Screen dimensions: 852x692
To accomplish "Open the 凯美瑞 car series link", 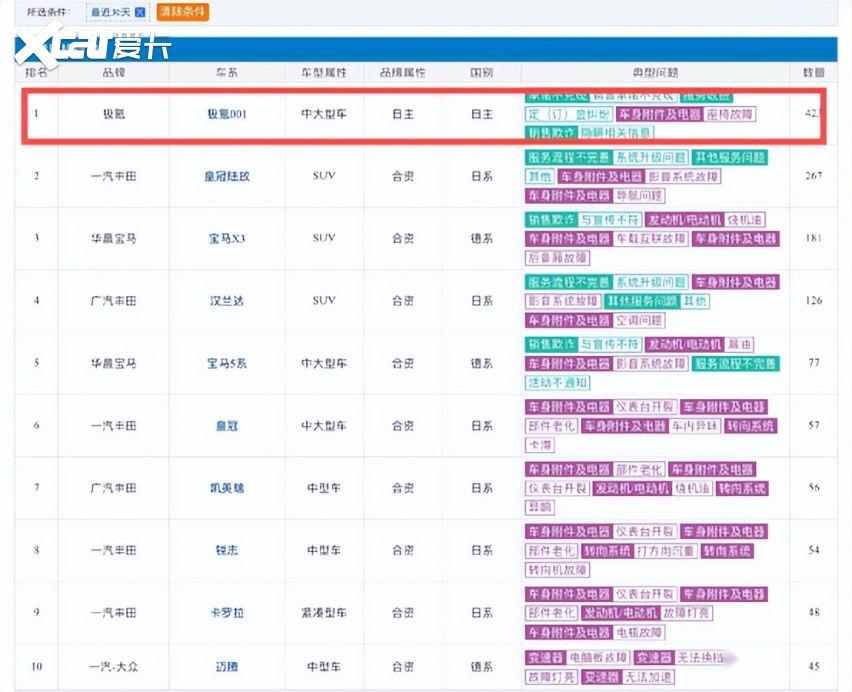I will [x=227, y=488].
